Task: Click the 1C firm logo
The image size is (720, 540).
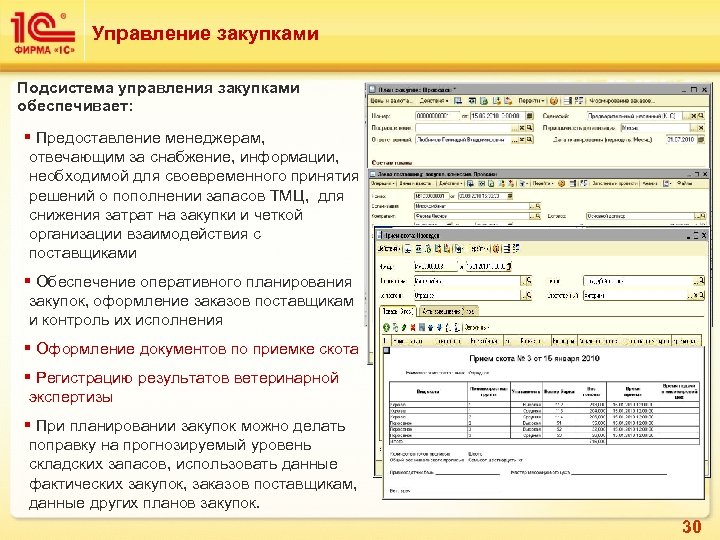Action: click(x=43, y=34)
